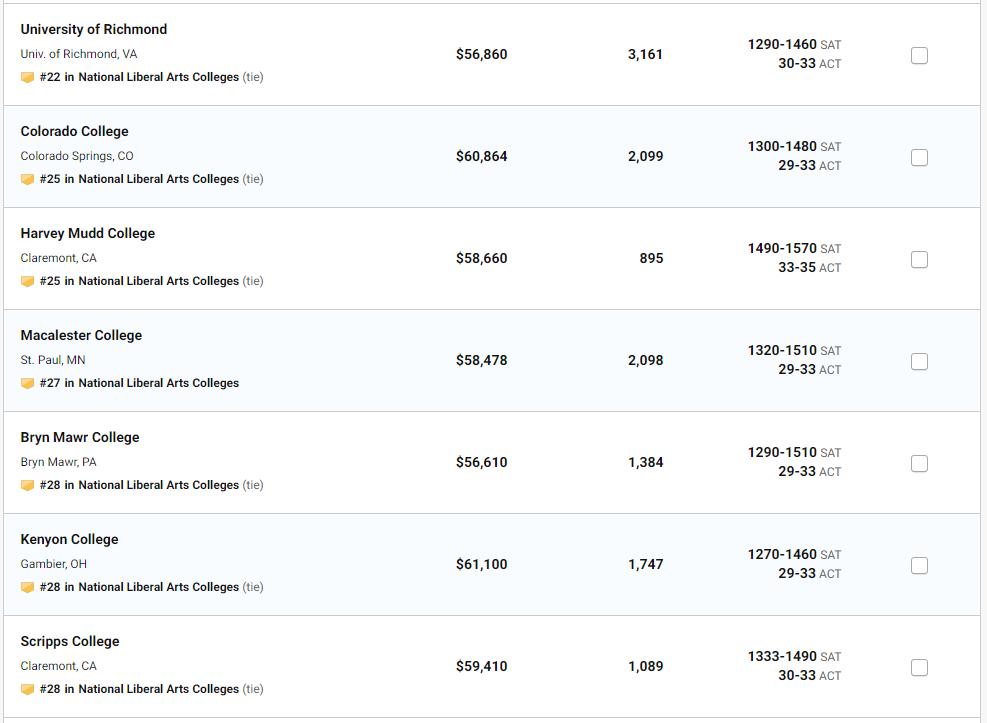Click the #25 National Liberal Arts ranking for Colorado College
The image size is (987, 723).
pyautogui.click(x=139, y=179)
